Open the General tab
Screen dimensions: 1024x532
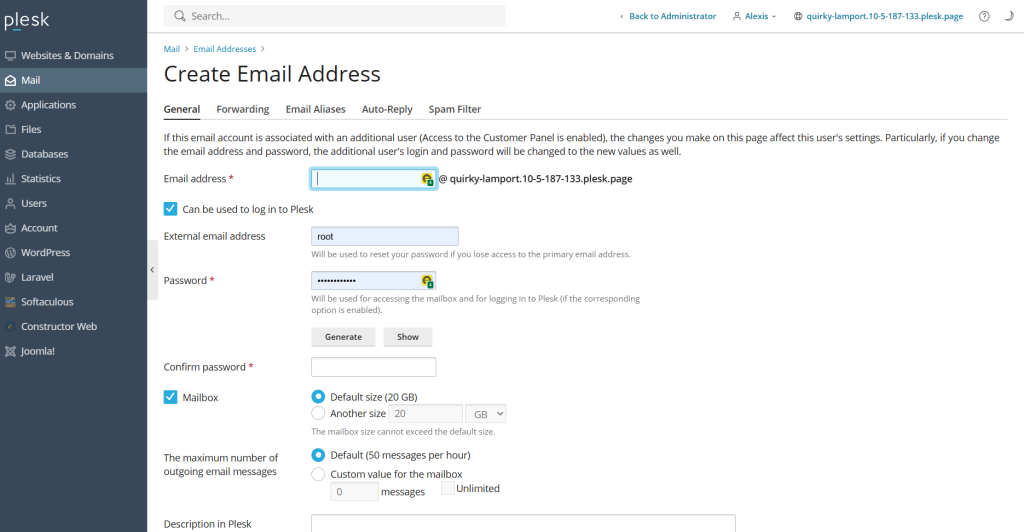pyautogui.click(x=182, y=109)
